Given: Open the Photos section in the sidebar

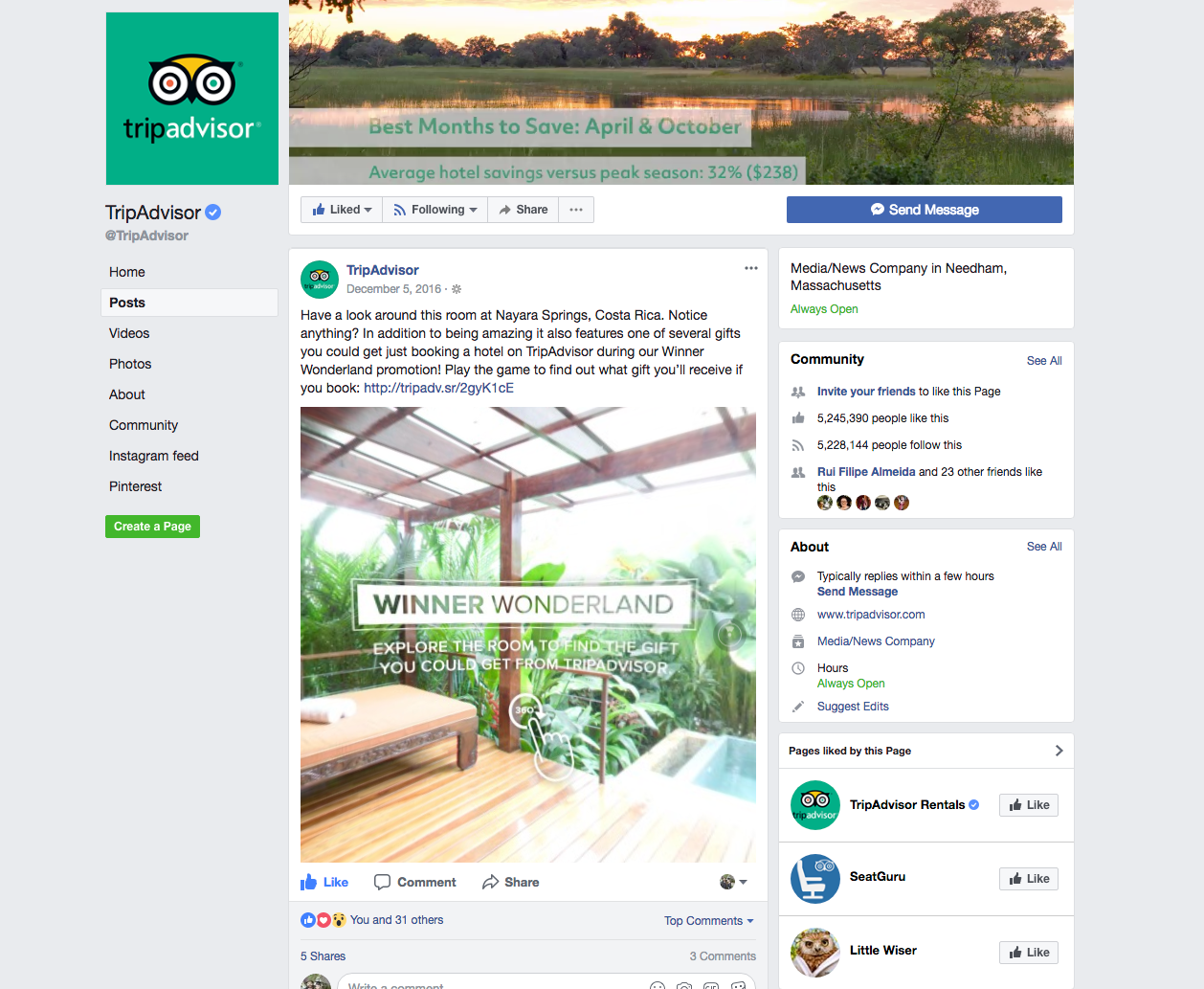Looking at the screenshot, I should (130, 364).
